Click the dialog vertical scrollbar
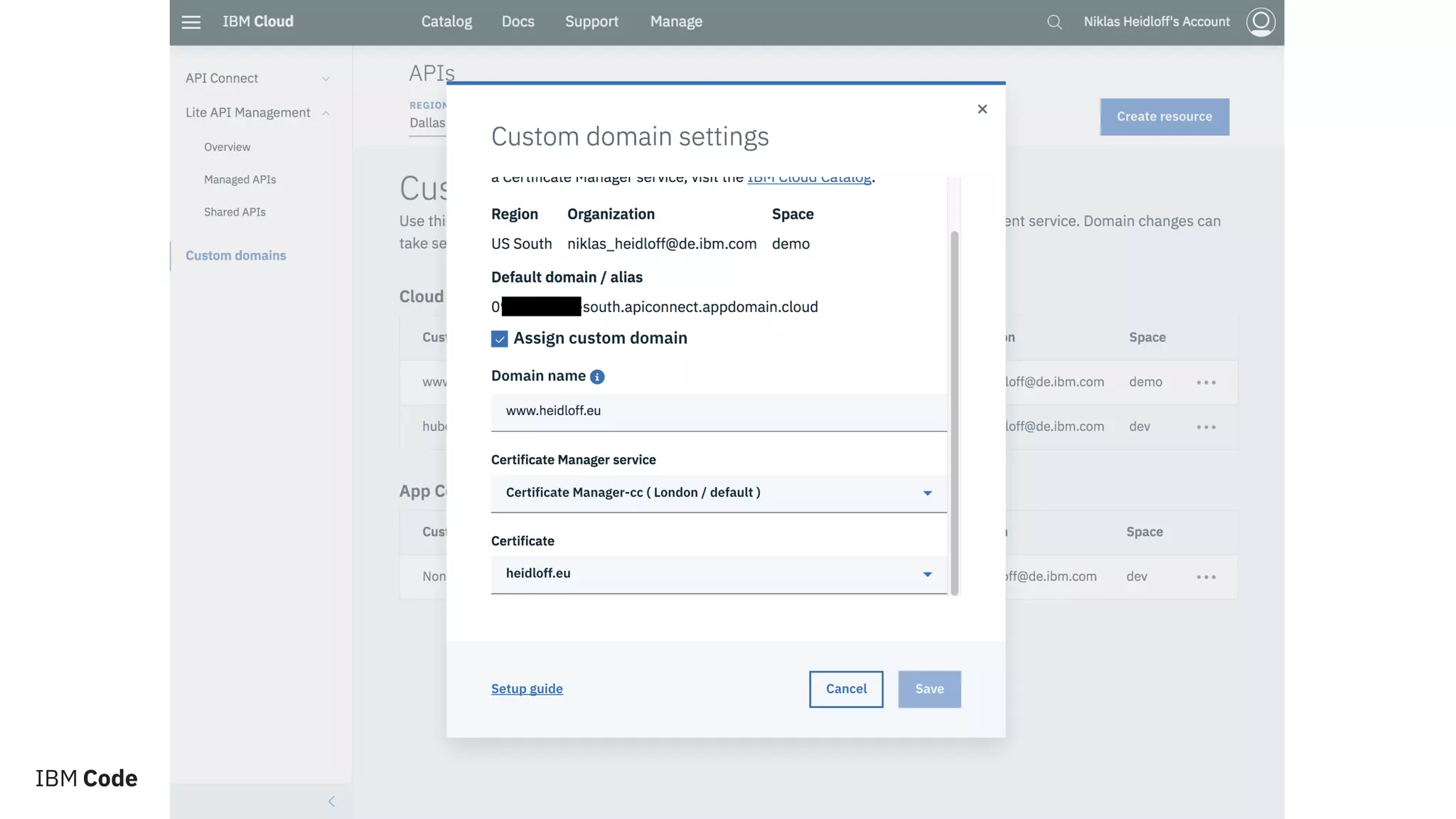 (954, 412)
